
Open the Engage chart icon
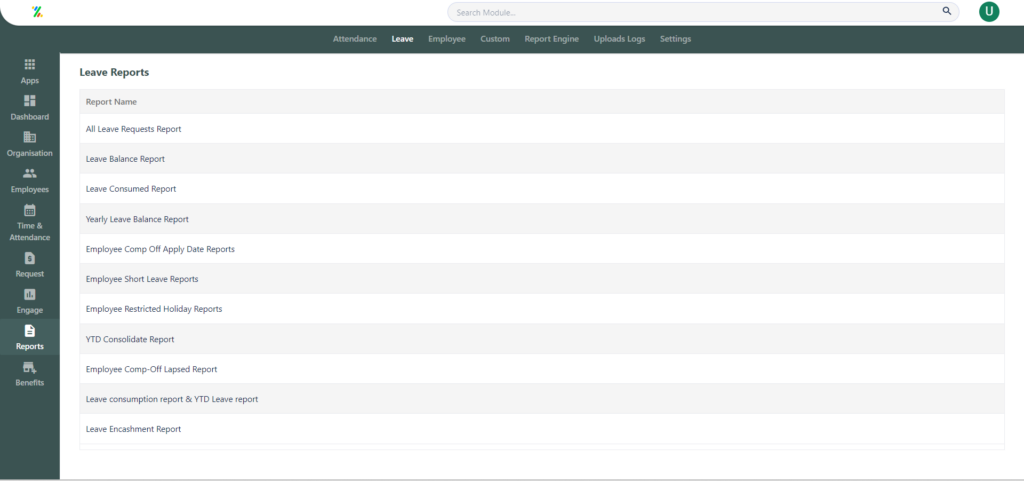pyautogui.click(x=29, y=294)
